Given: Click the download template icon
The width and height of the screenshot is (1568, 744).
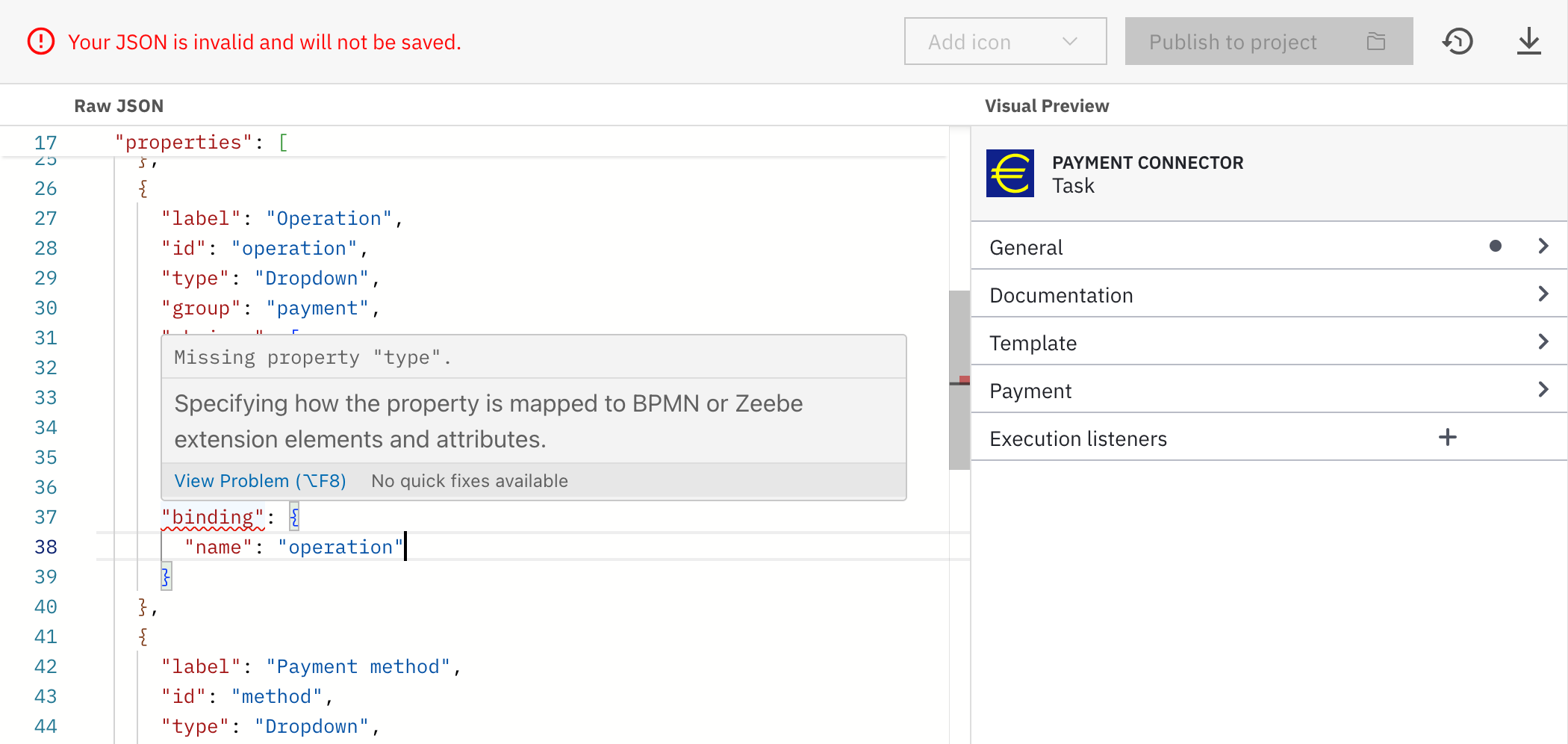Looking at the screenshot, I should pyautogui.click(x=1528, y=41).
